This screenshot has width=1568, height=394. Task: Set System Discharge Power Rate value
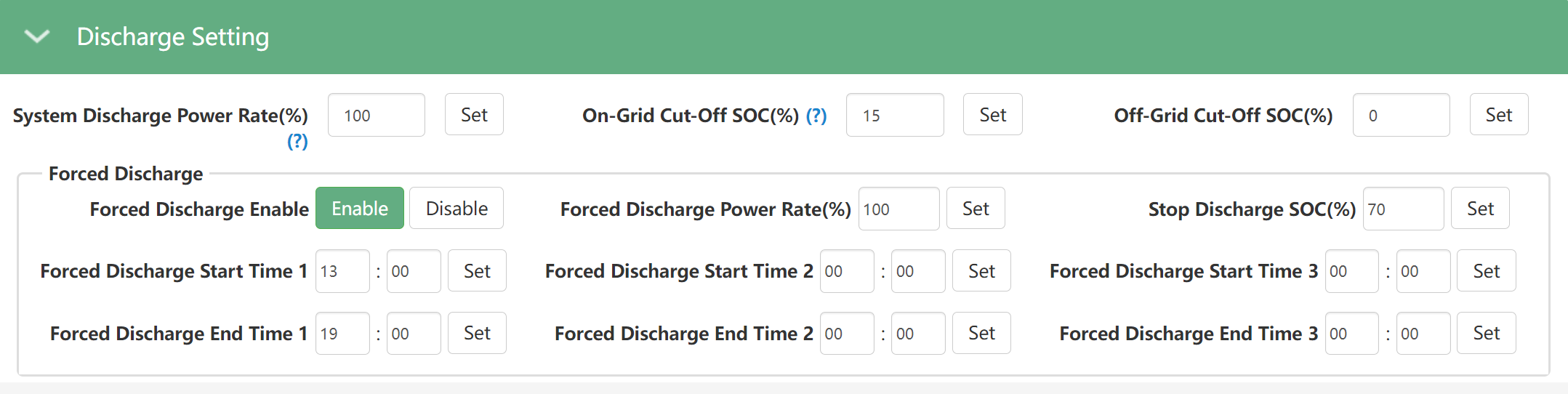474,115
